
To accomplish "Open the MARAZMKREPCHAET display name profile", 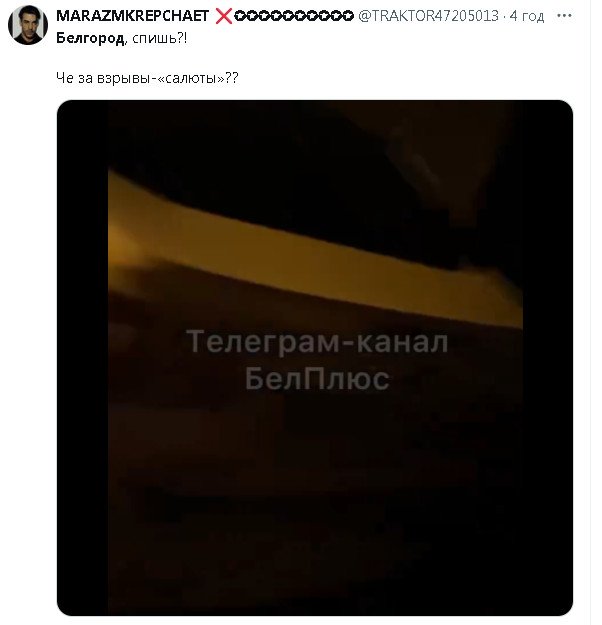I will point(132,16).
